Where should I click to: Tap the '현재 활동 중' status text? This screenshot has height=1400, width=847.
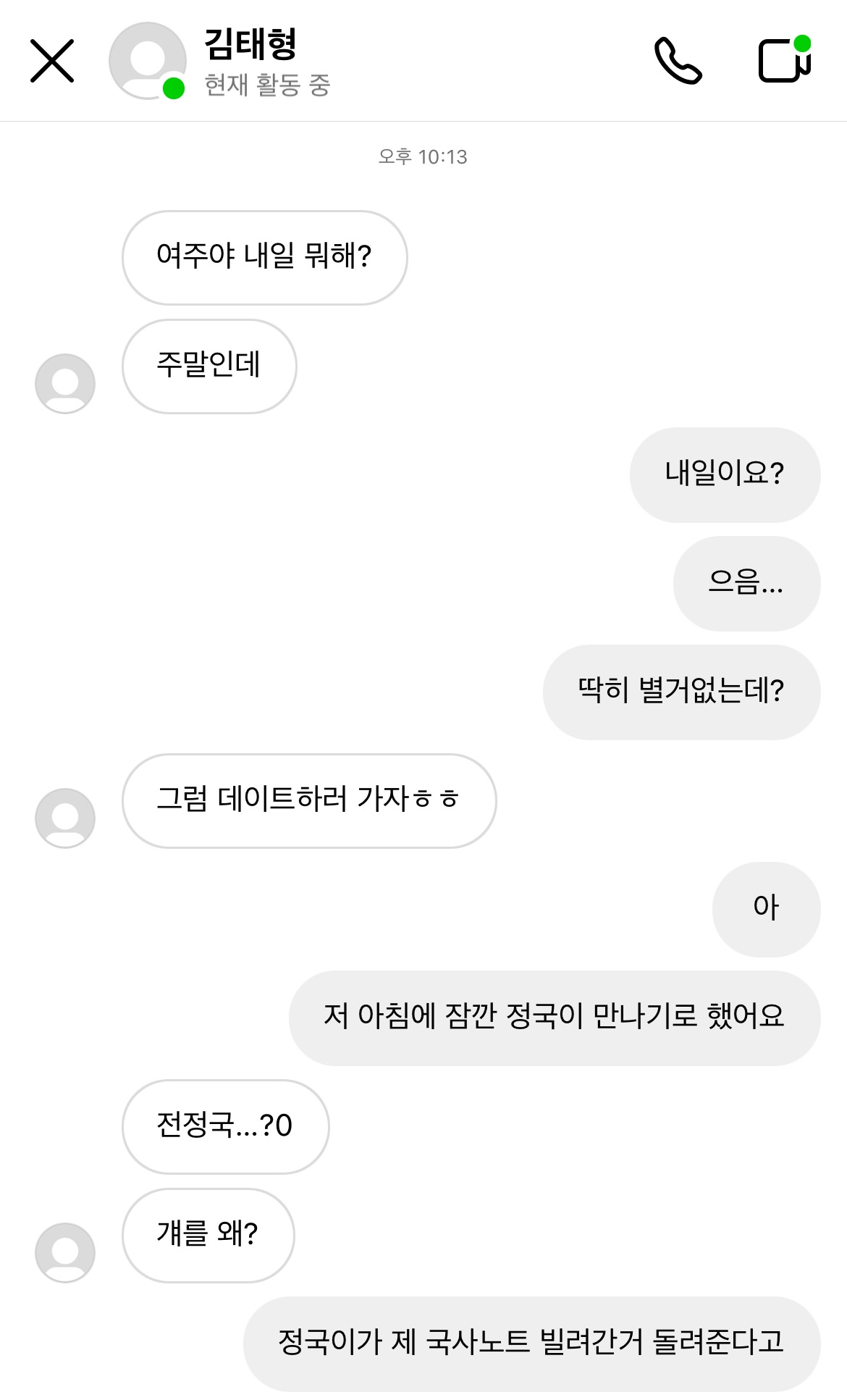coord(267,85)
